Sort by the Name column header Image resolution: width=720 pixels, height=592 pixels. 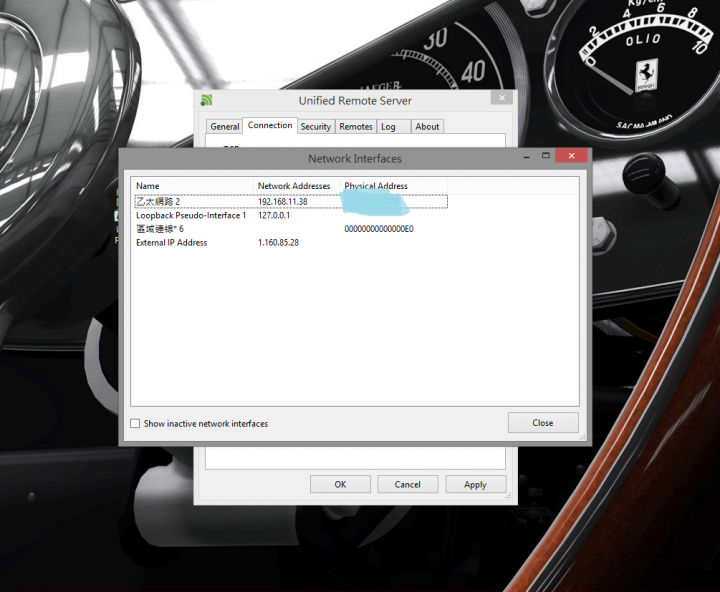click(x=192, y=186)
